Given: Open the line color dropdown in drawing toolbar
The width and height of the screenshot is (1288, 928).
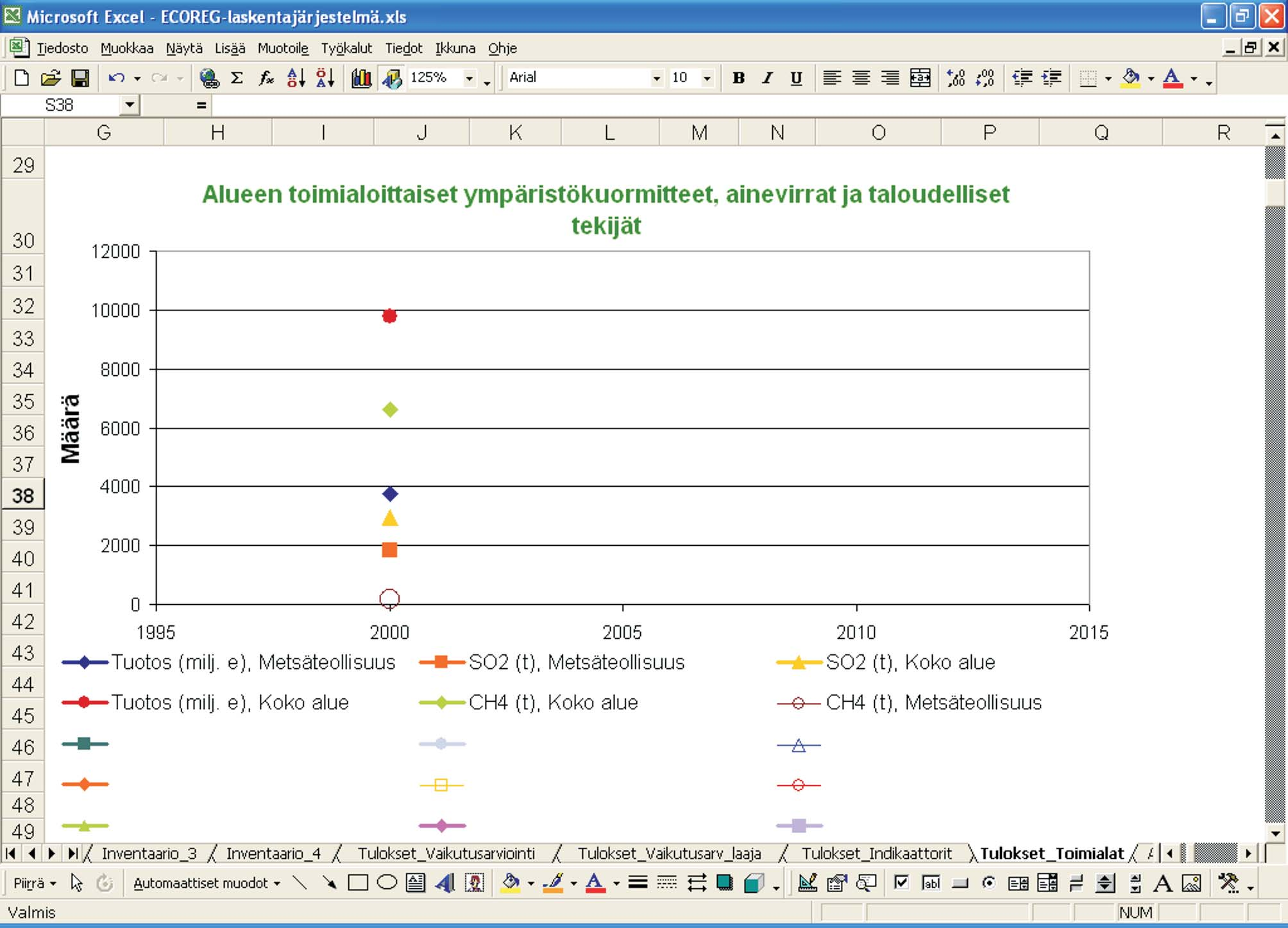Looking at the screenshot, I should click(573, 884).
